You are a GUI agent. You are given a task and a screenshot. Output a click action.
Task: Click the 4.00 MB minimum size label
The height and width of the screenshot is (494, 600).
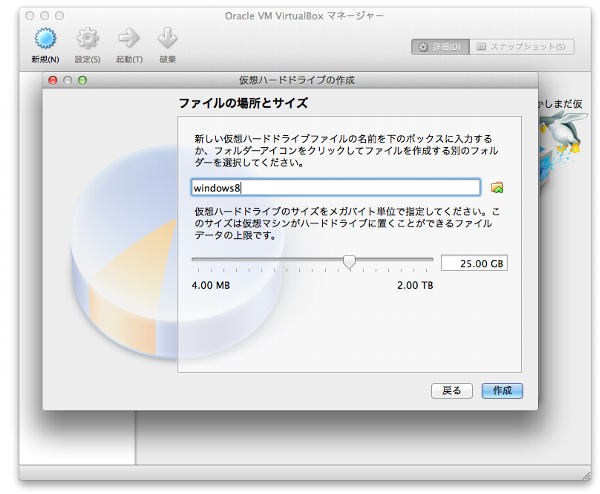(x=211, y=285)
